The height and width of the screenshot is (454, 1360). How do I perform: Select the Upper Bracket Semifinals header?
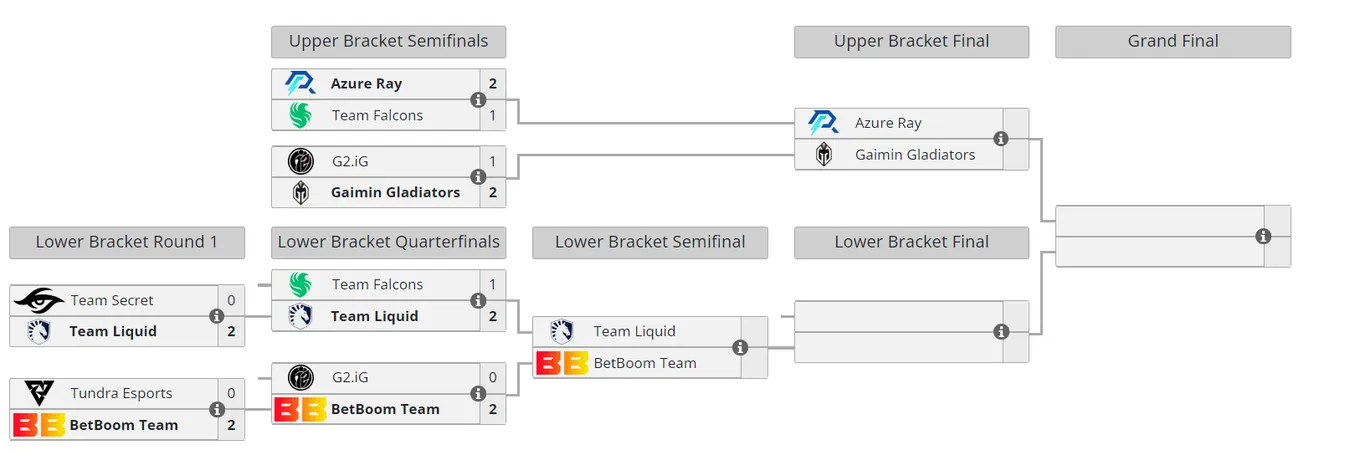tap(388, 42)
